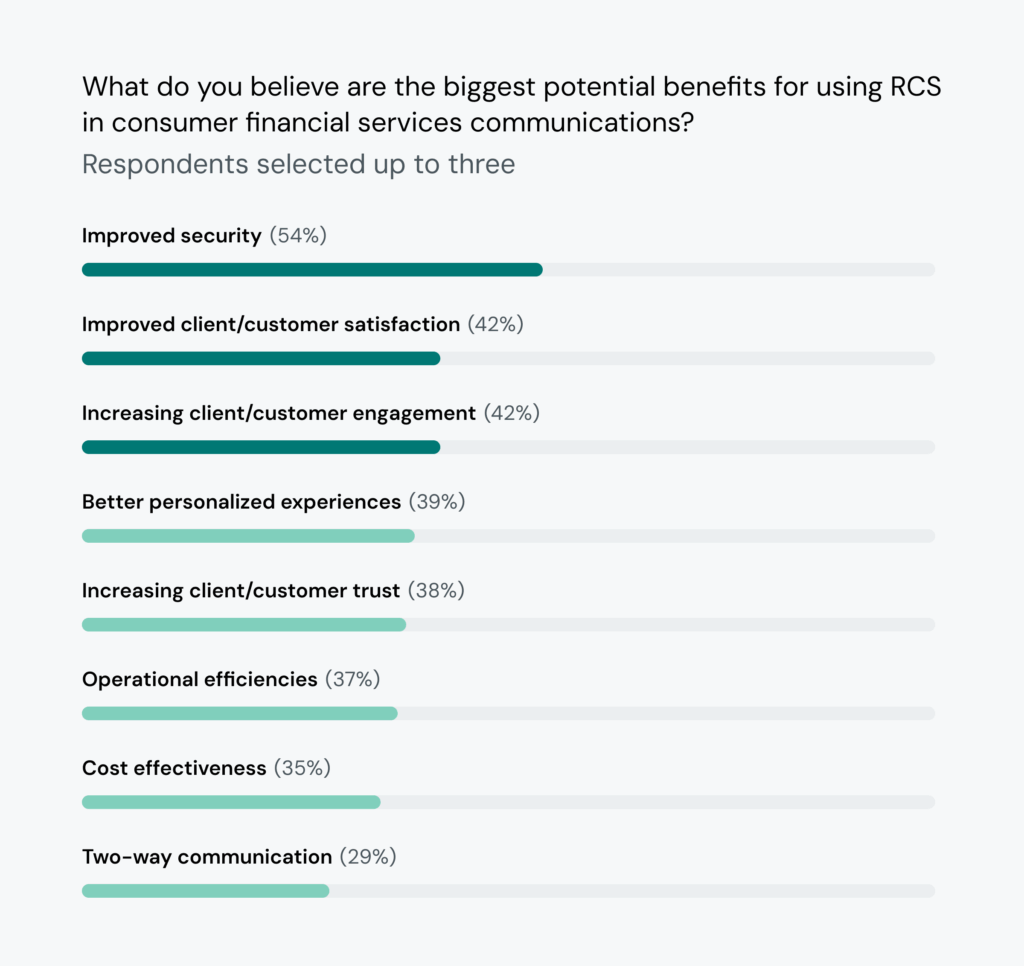
Task: Click the Cost effectiveness bar
Action: (x=508, y=802)
